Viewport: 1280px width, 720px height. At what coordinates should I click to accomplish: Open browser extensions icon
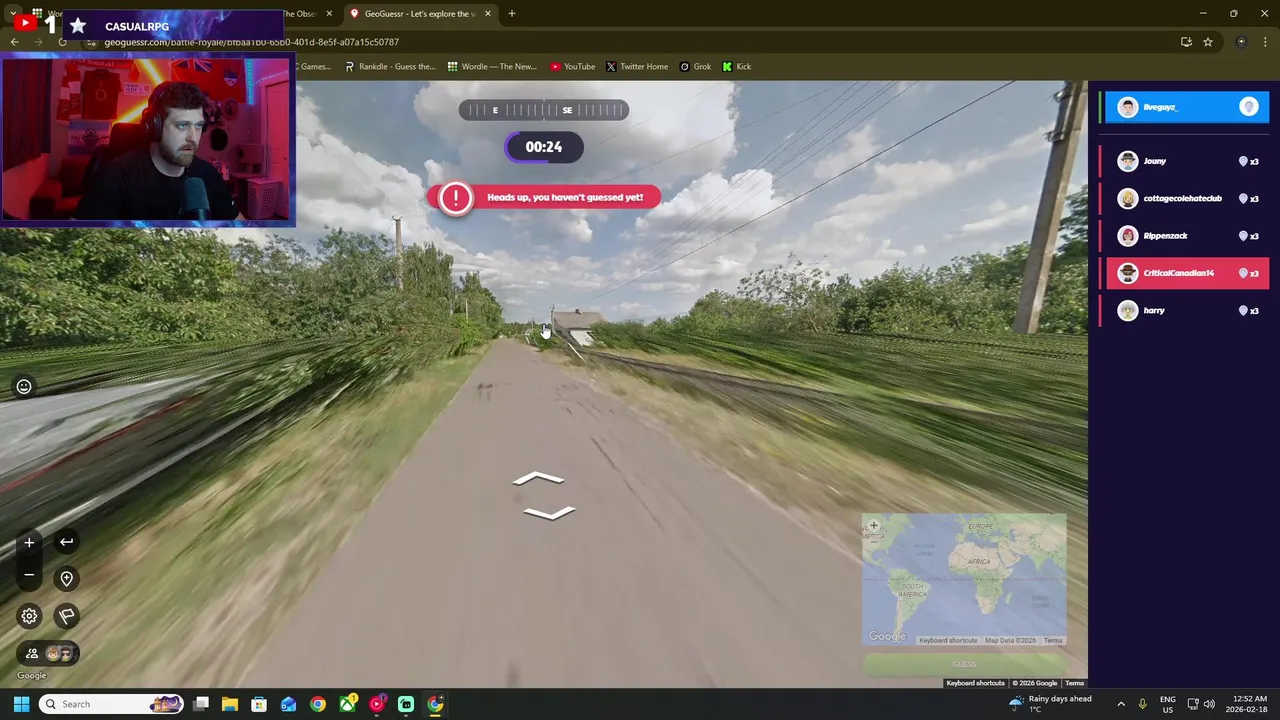click(x=1241, y=42)
